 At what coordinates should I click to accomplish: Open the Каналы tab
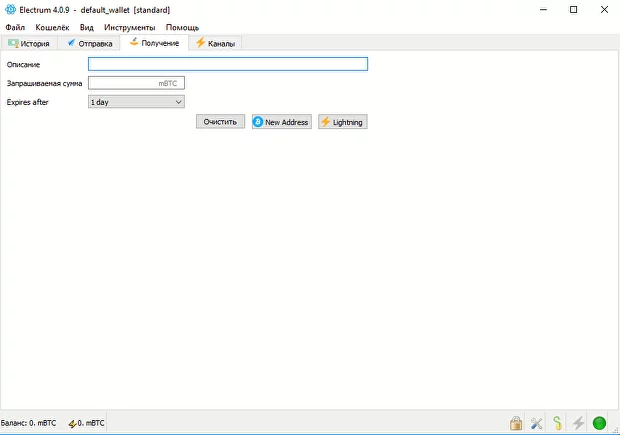[215, 43]
